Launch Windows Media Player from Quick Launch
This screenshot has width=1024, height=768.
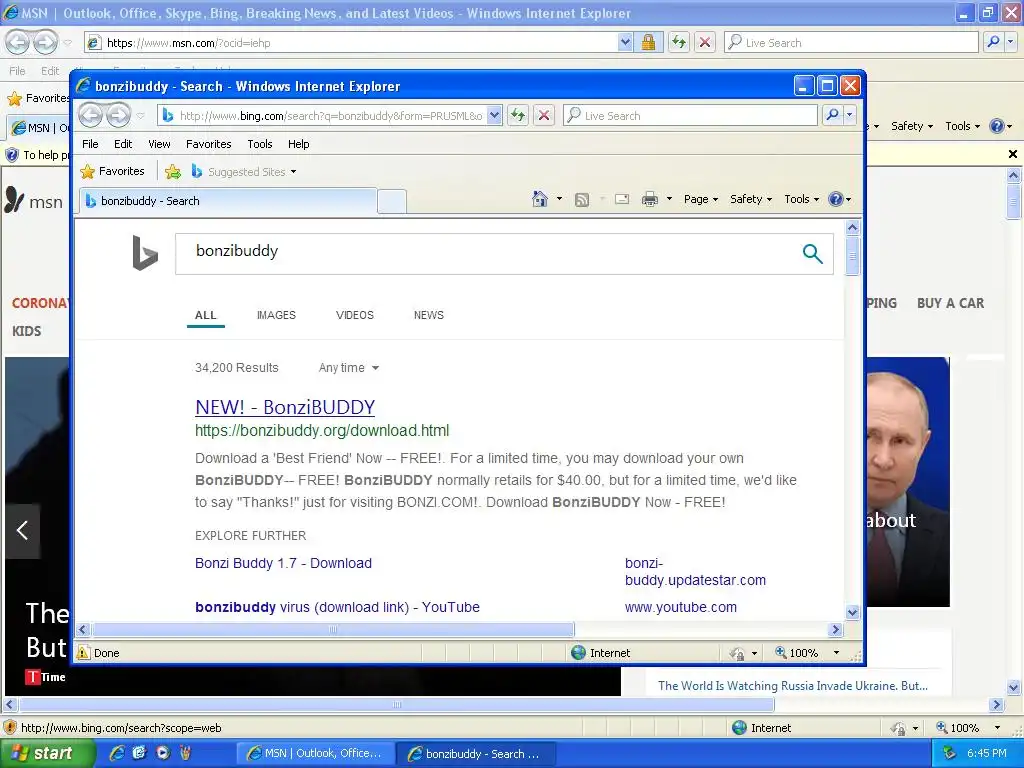pos(163,753)
